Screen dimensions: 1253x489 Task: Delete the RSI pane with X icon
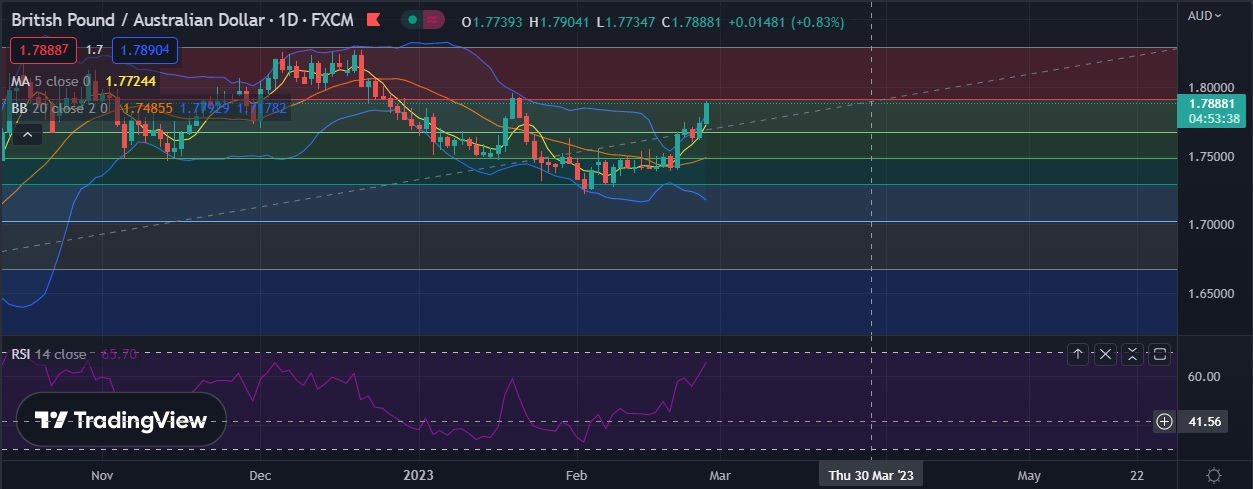(x=1105, y=353)
